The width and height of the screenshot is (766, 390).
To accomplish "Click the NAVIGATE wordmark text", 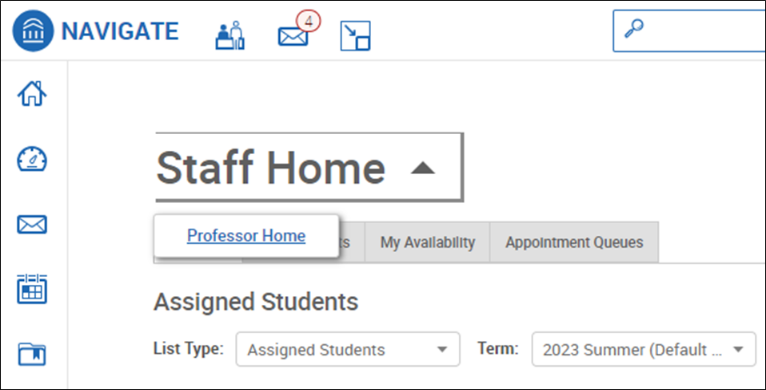I will click(120, 31).
